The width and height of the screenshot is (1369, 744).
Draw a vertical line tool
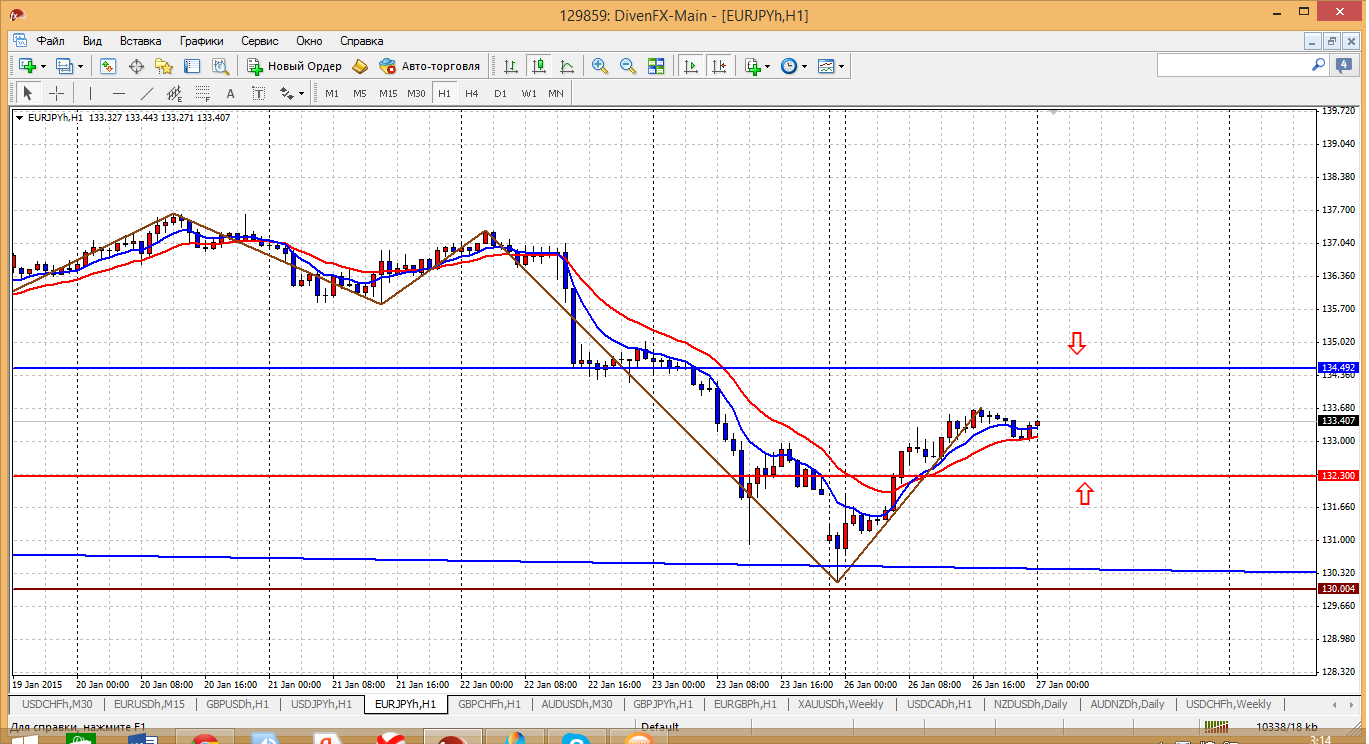90,93
